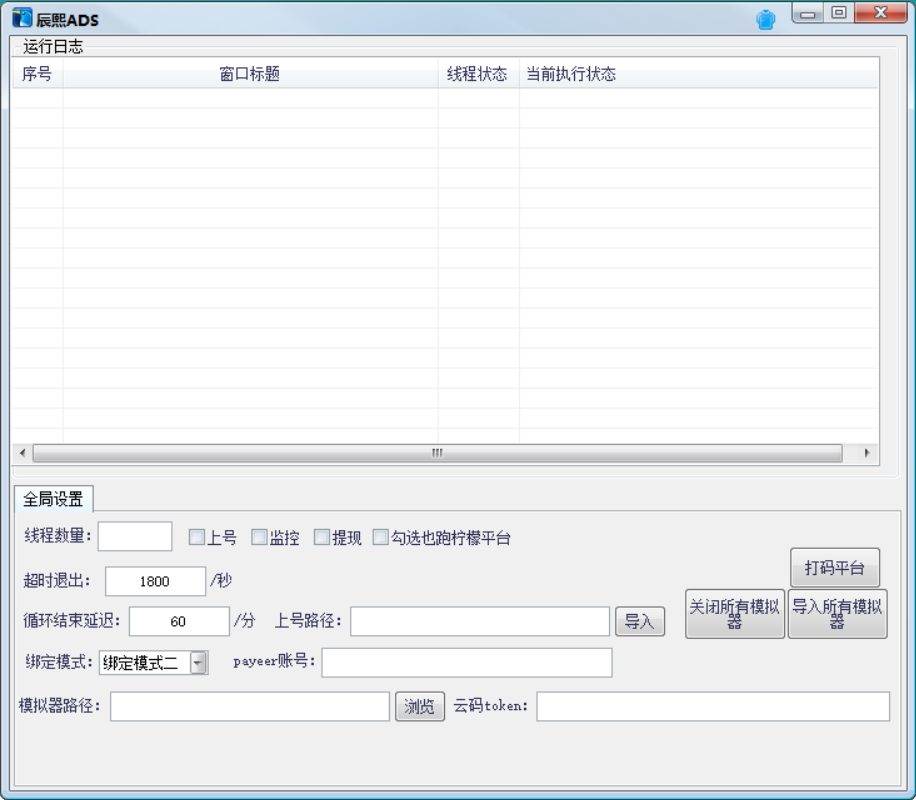Close the 辰熙ADS window
Viewport: 916px width, 800px height.
point(880,14)
